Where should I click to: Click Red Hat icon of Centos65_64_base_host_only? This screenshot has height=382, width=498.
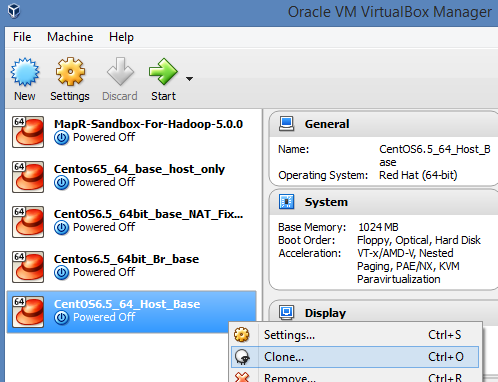[x=28, y=177]
